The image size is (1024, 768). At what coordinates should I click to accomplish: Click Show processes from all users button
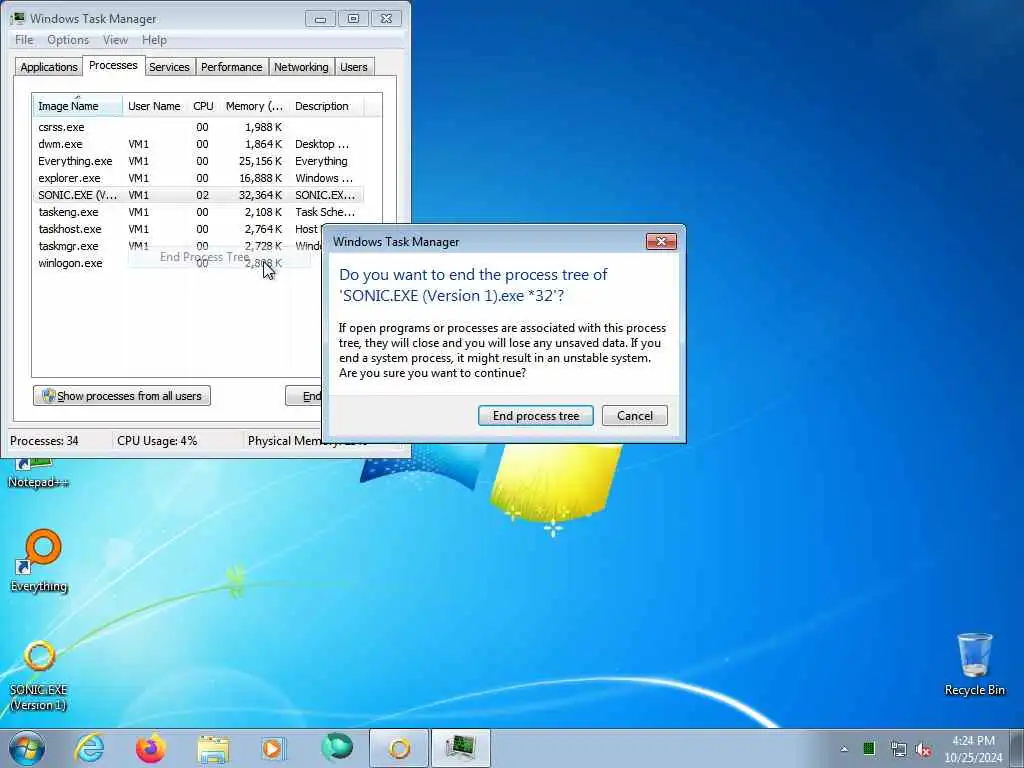122,396
